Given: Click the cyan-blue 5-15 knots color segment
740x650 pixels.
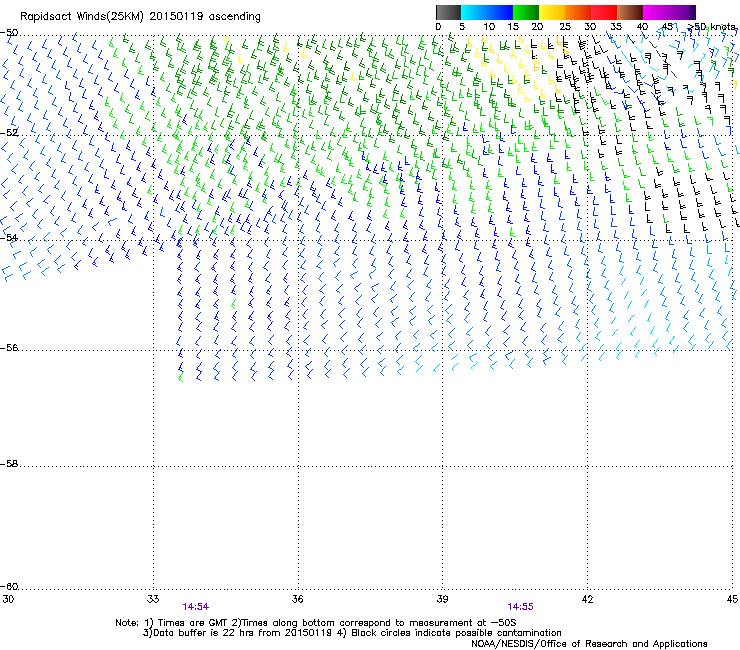Looking at the screenshot, I should click(487, 12).
